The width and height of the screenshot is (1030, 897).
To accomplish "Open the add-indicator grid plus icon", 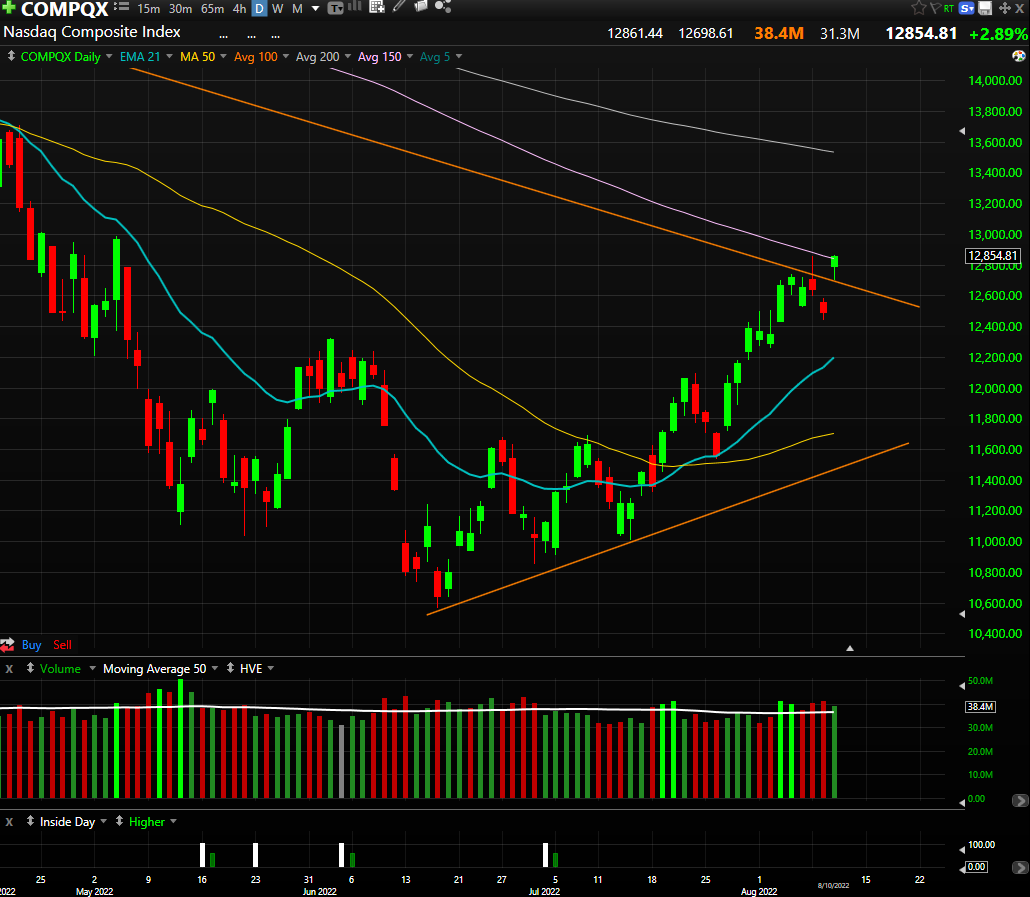I will point(377,7).
